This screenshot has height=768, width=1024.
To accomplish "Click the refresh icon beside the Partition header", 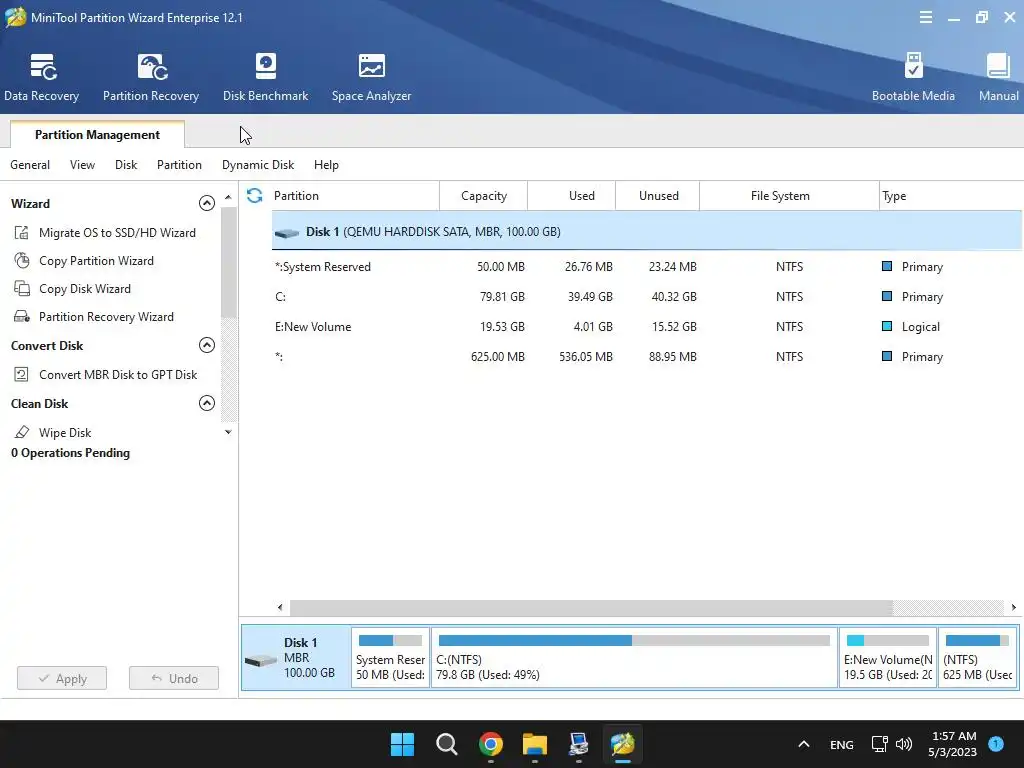I will pyautogui.click(x=255, y=195).
